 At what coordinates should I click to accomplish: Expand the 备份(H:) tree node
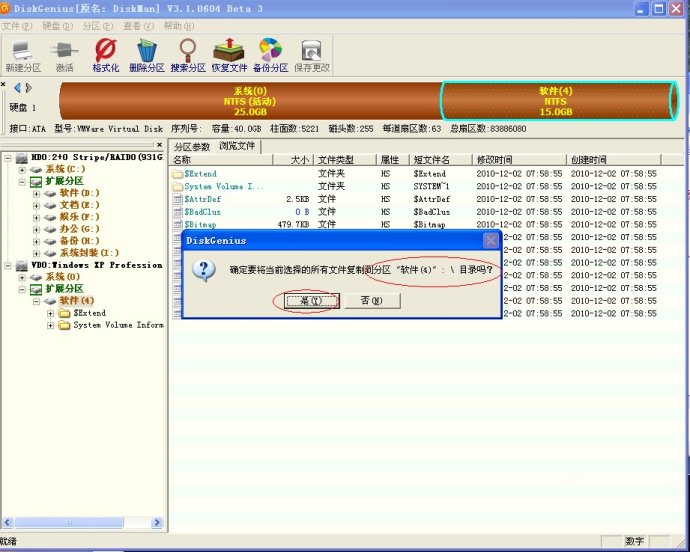36,241
